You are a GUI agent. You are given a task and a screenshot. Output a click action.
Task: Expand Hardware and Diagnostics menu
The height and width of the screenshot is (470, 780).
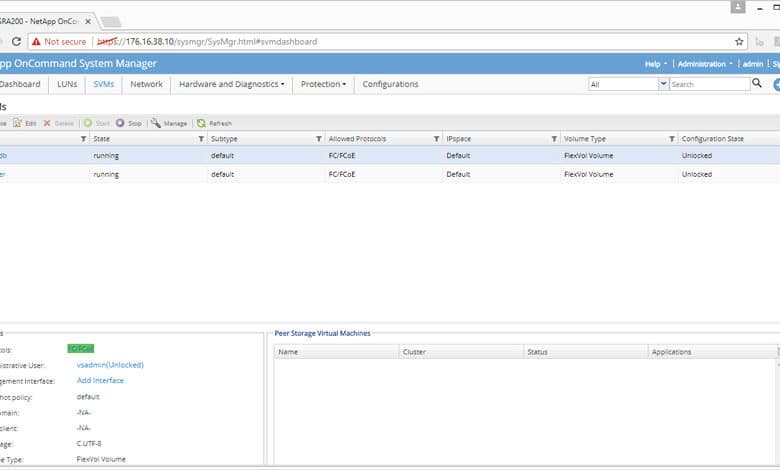pos(232,84)
